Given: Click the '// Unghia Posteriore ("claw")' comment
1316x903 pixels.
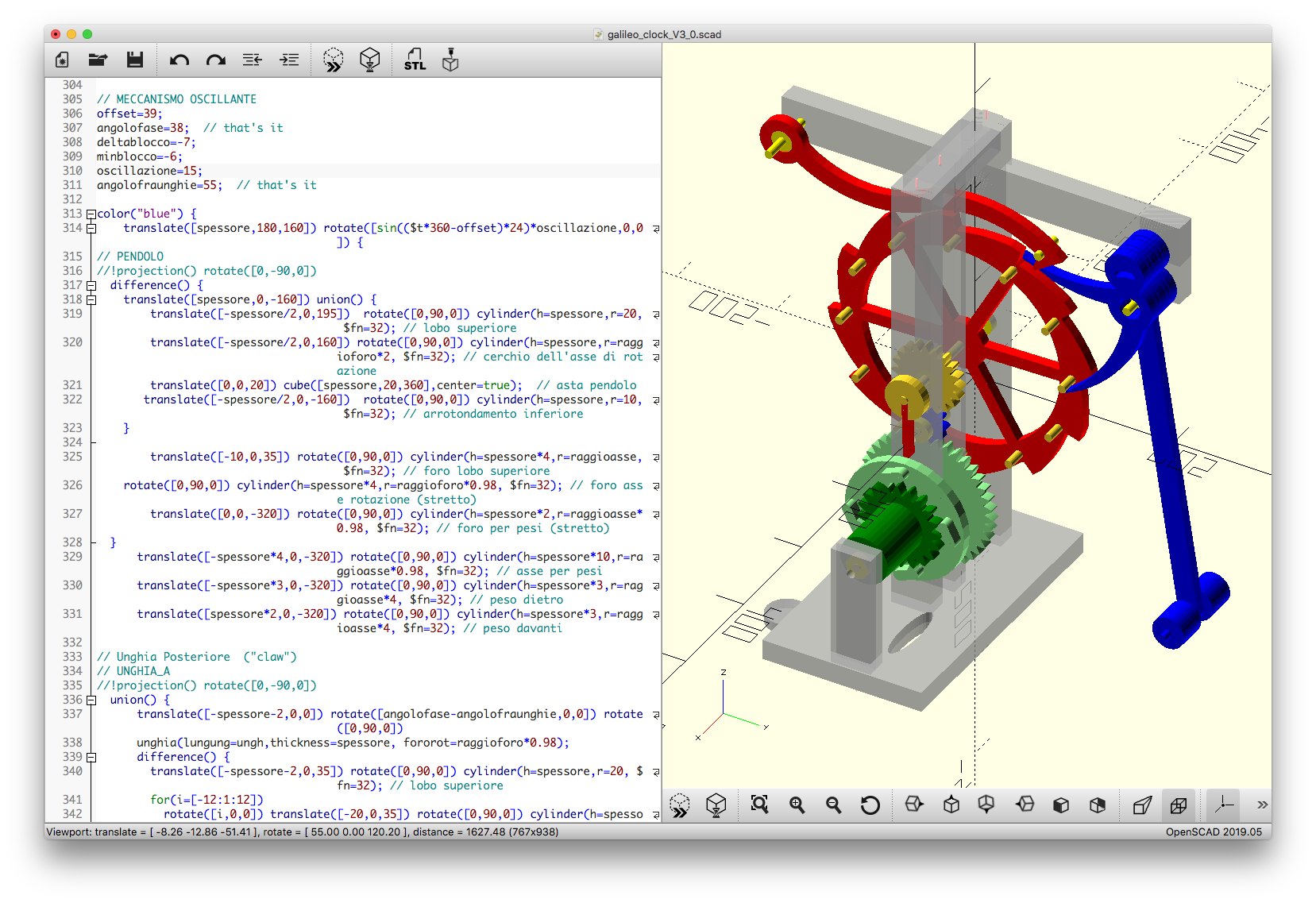Looking at the screenshot, I should click(196, 657).
